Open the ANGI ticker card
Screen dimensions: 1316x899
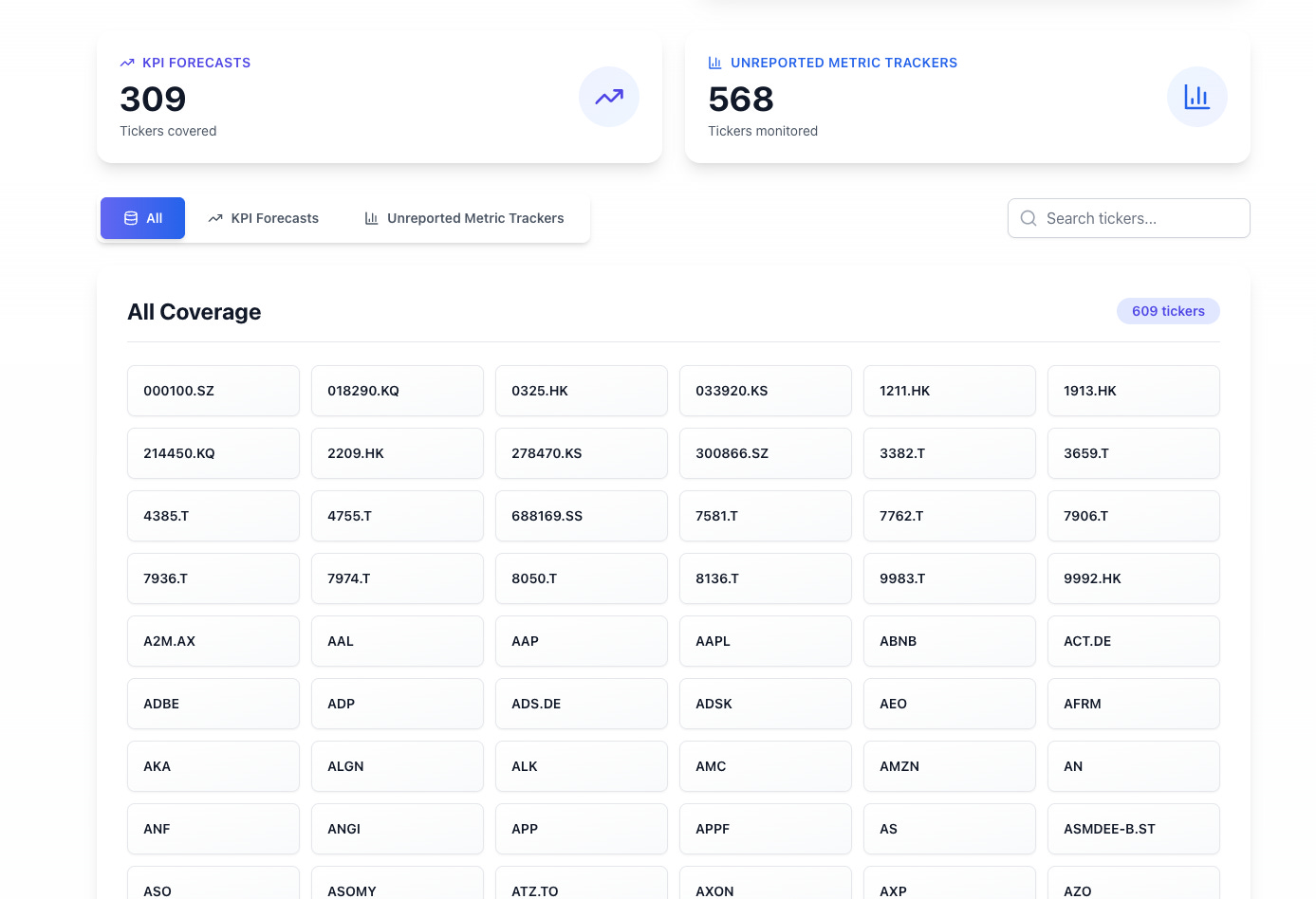pyautogui.click(x=398, y=829)
